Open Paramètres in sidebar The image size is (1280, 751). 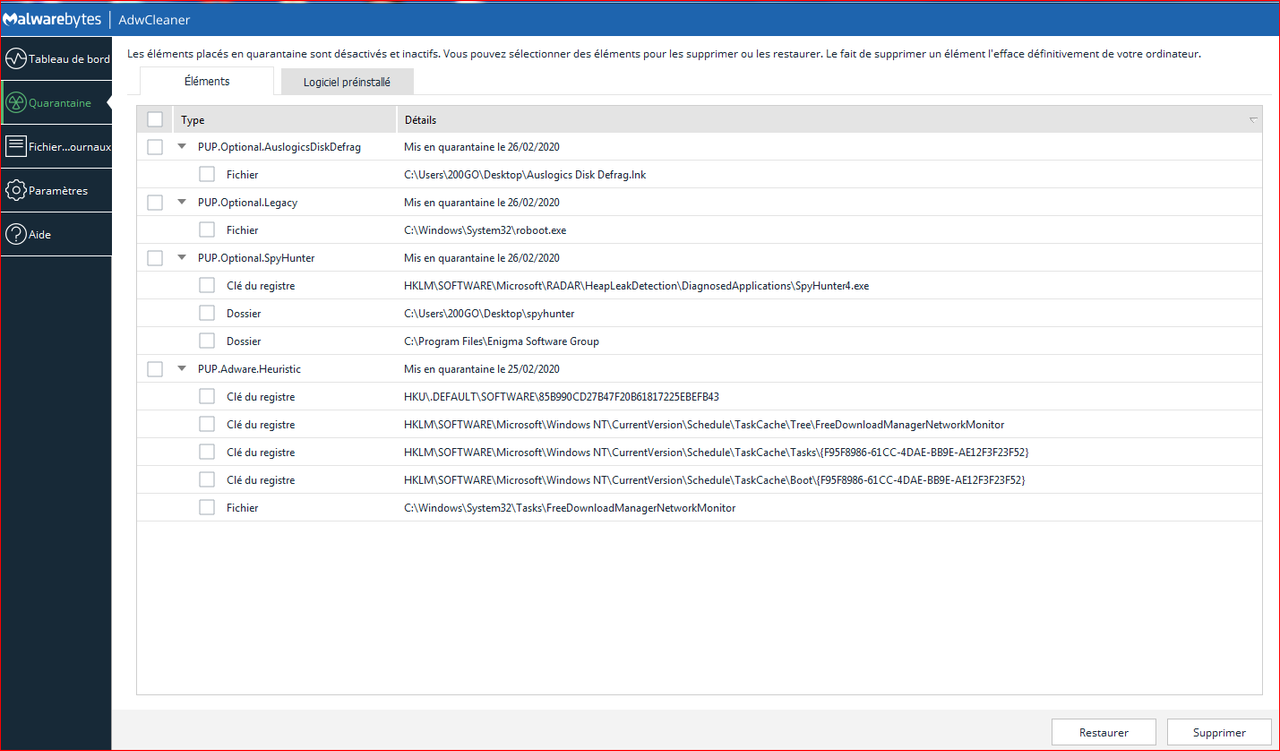click(55, 191)
